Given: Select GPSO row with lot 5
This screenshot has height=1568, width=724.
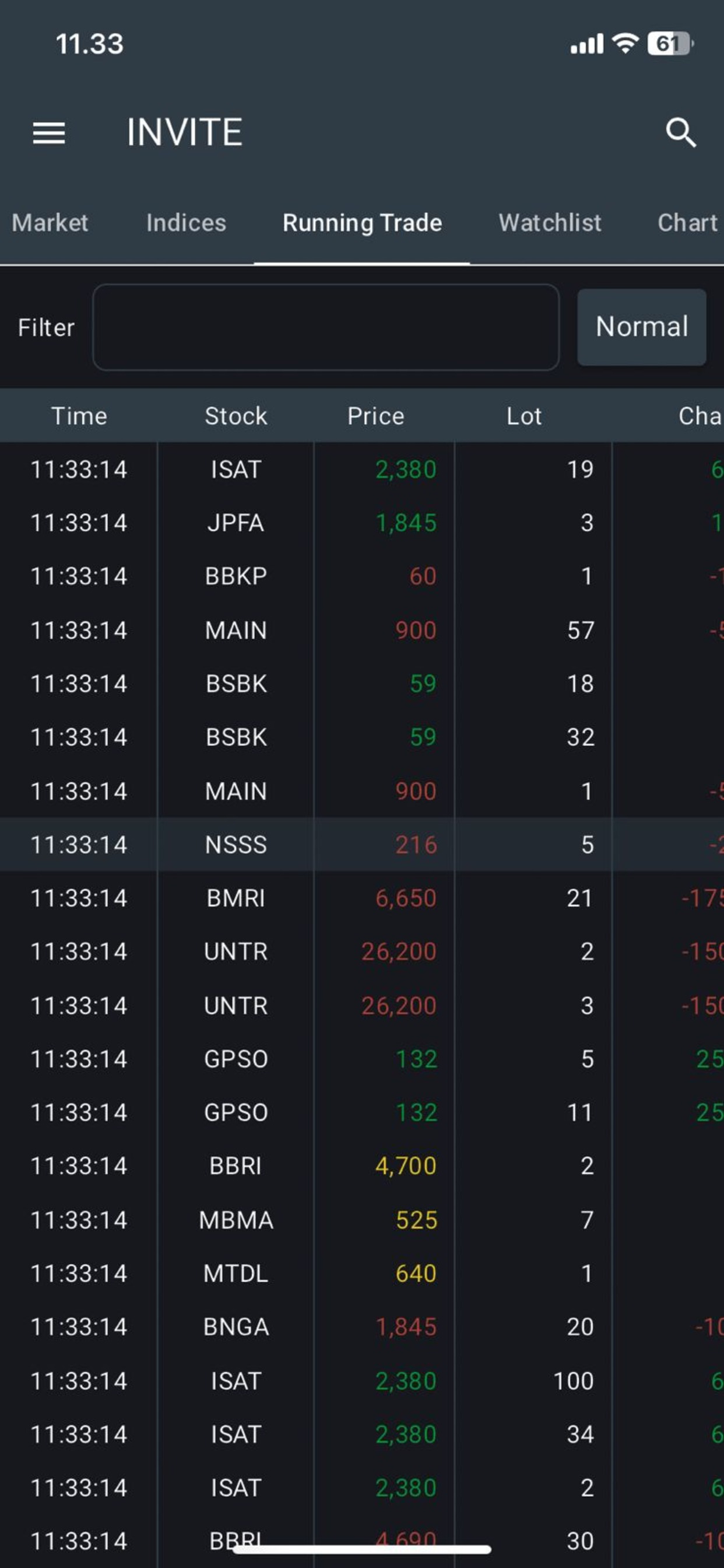Looking at the screenshot, I should [362, 1059].
